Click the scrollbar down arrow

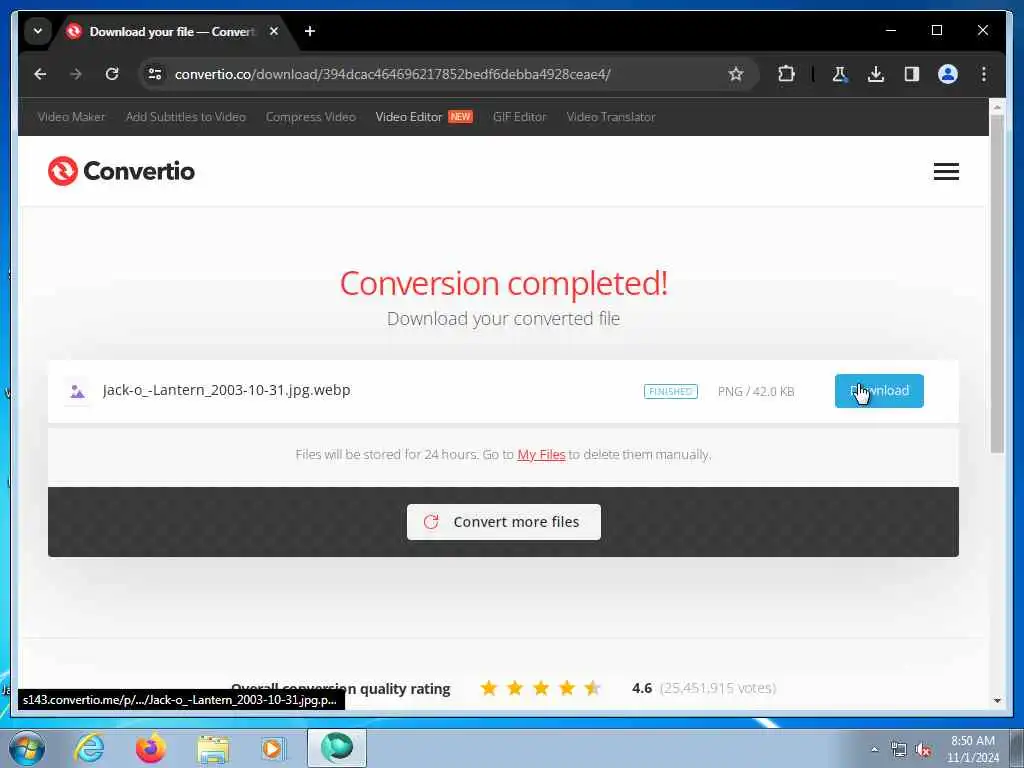[x=997, y=701]
